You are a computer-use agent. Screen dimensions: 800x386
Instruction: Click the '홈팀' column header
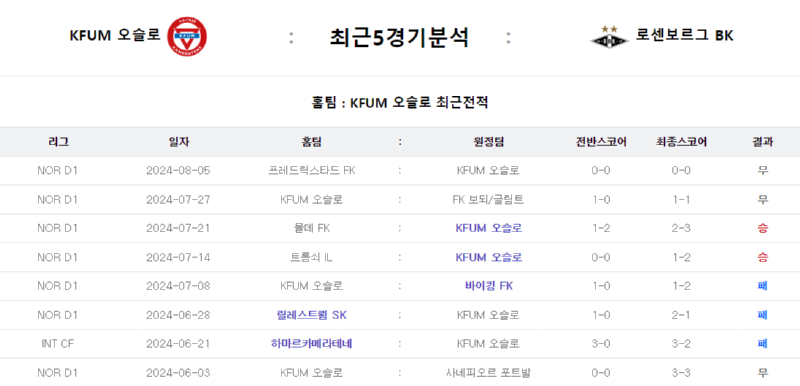point(312,142)
